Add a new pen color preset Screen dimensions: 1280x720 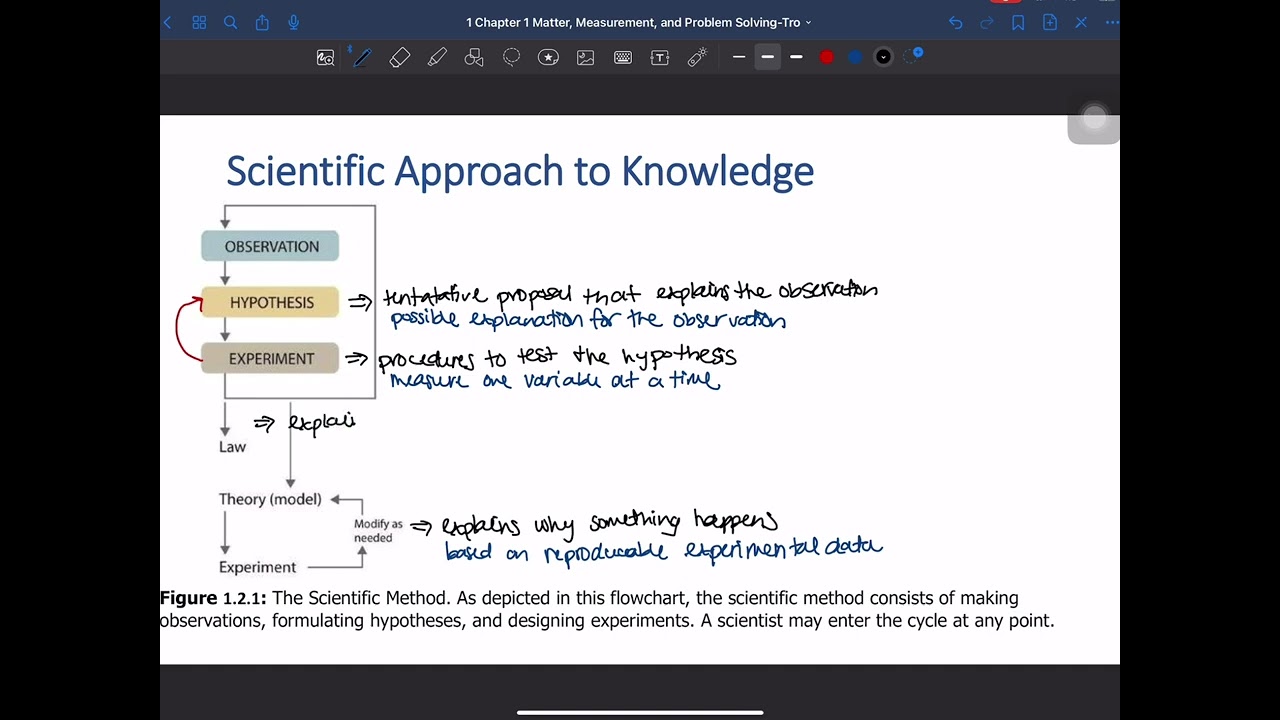pyautogui.click(x=913, y=56)
